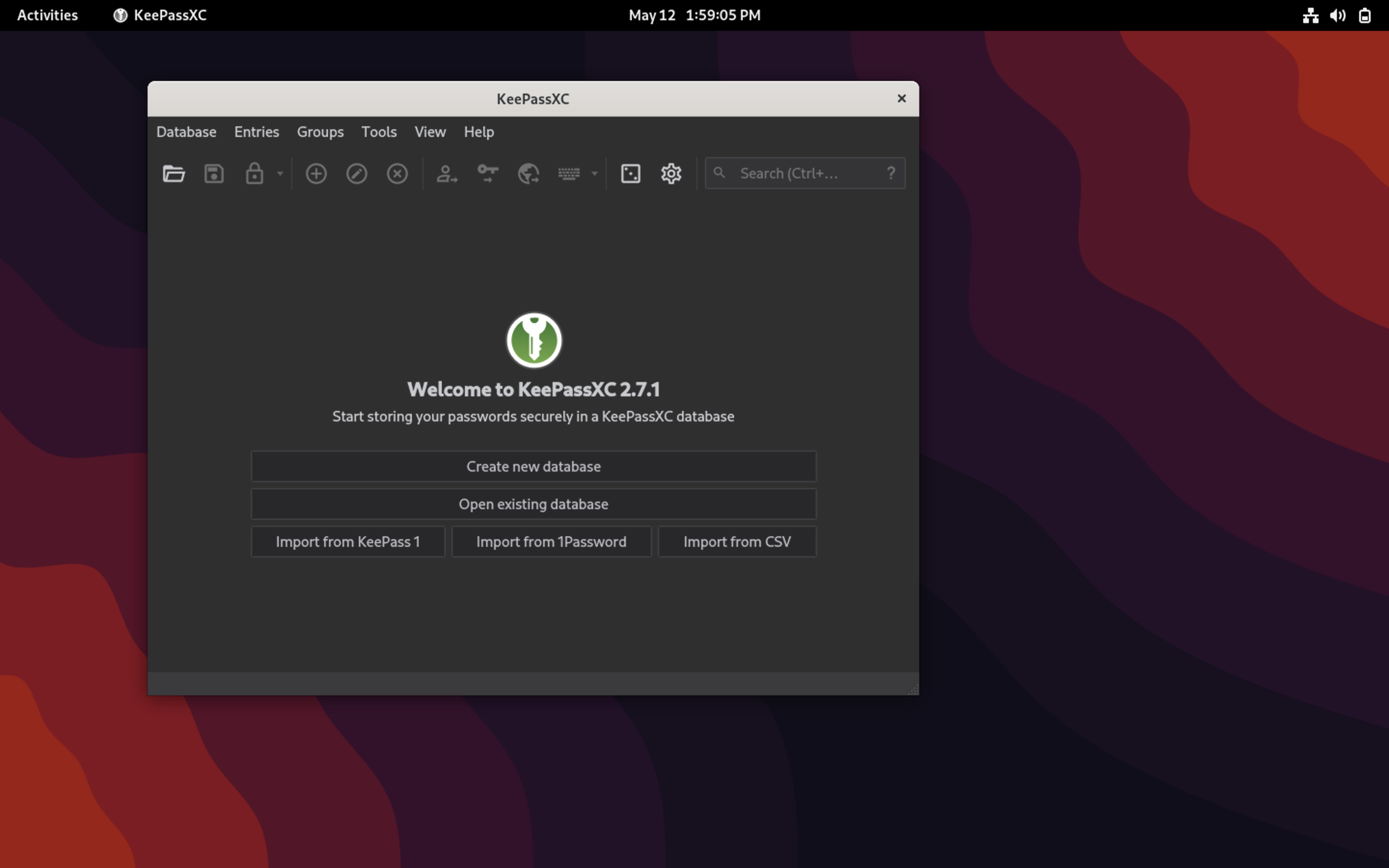Copy username to clipboard
Viewport: 1389px width, 868px height.
447,174
